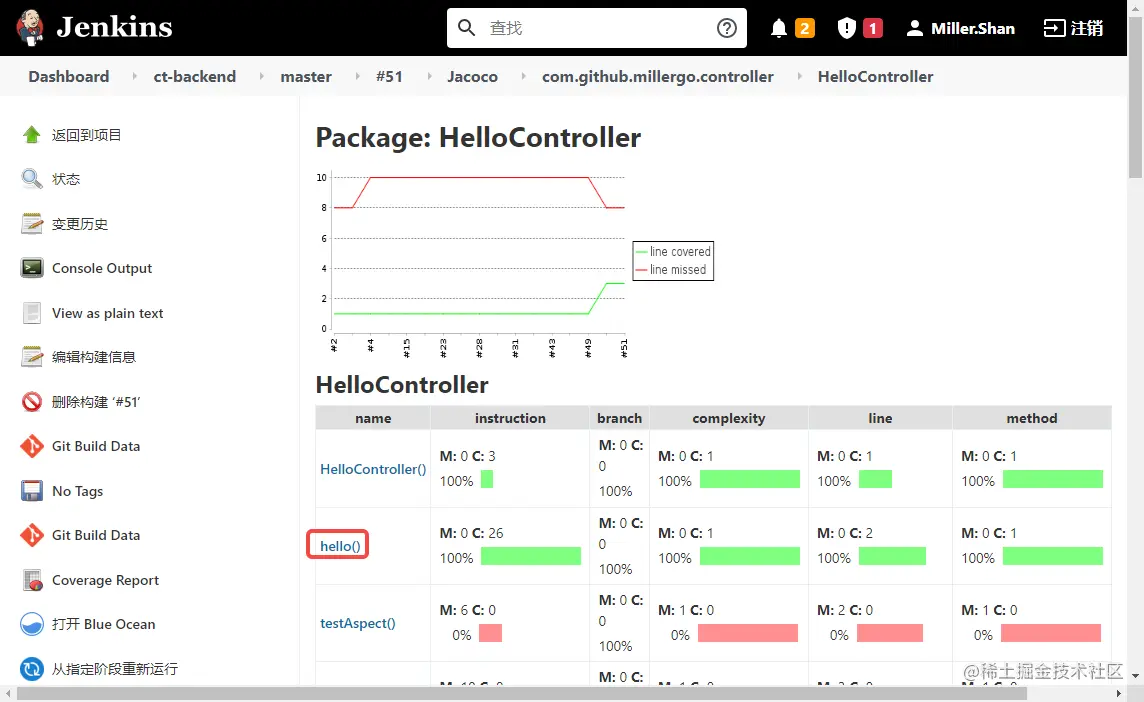The height and width of the screenshot is (702, 1144).
Task: Open Coverage Report link
Action: click(x=105, y=580)
